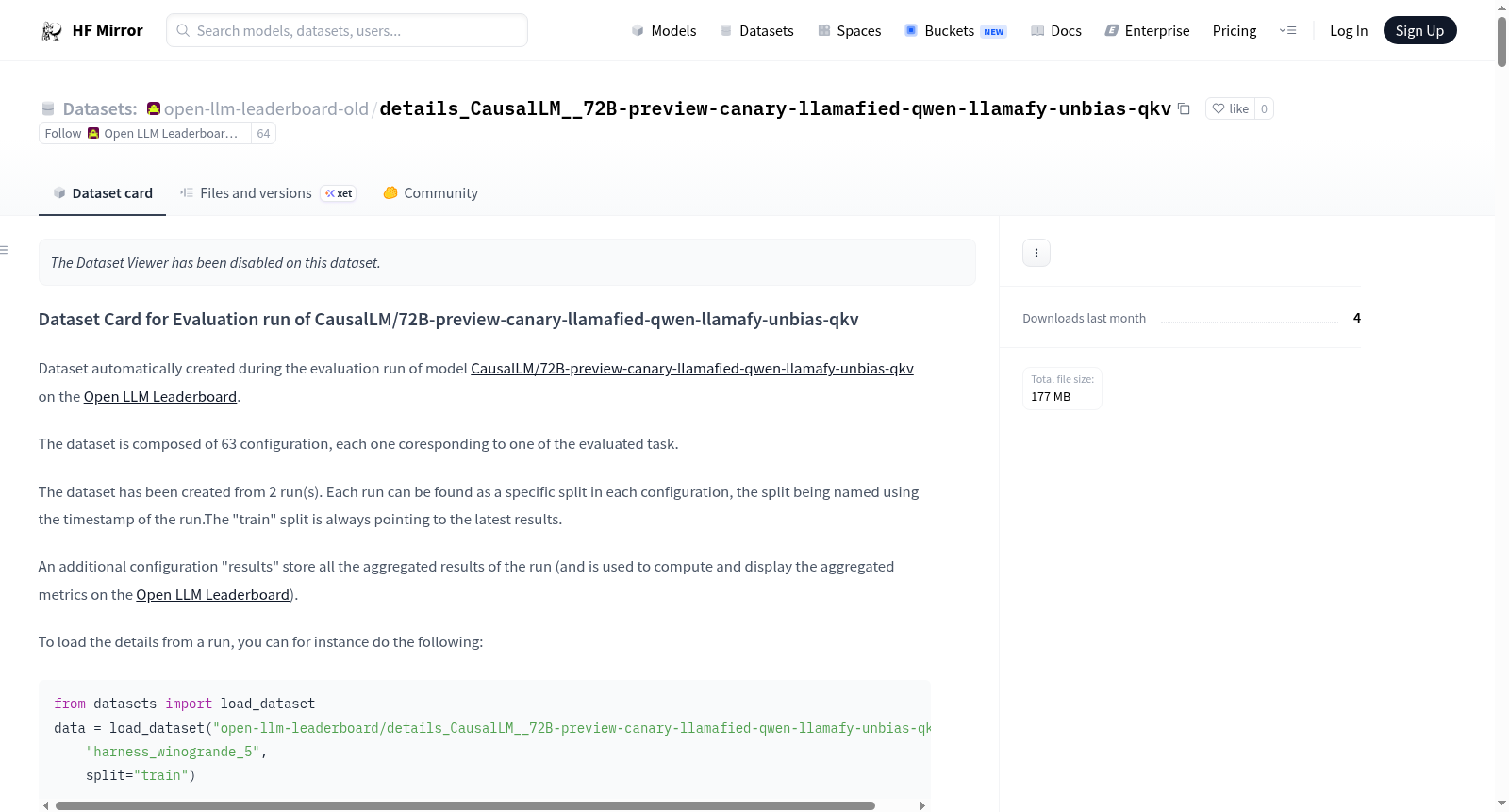
Task: Click the Dataset Viewer disabled notice
Action: pos(506,262)
